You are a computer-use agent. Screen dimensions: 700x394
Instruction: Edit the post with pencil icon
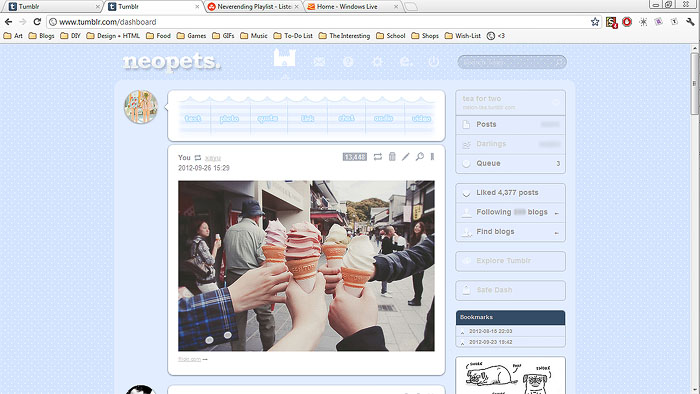click(405, 157)
